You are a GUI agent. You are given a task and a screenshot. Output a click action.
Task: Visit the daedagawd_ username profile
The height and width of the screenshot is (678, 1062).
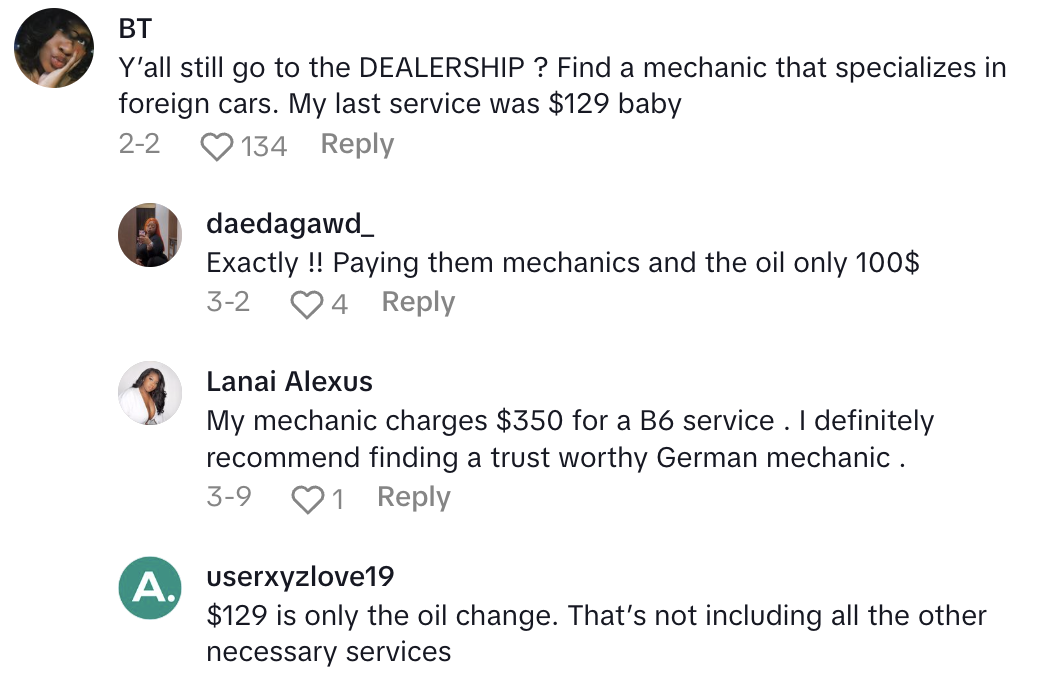pos(290,224)
